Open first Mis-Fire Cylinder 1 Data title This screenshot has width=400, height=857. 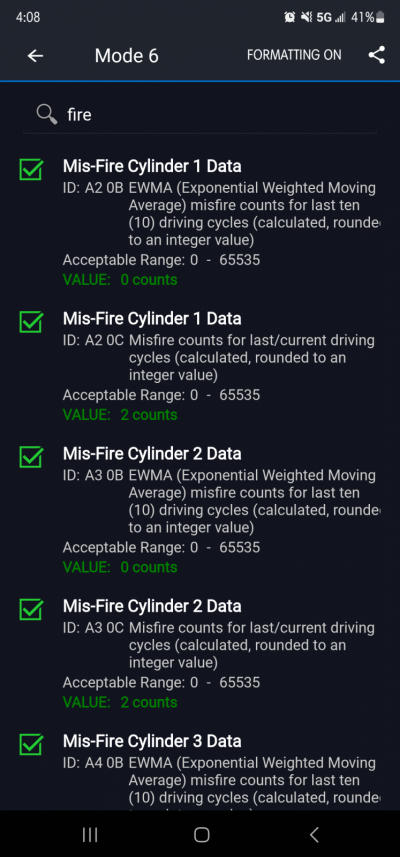(152, 166)
